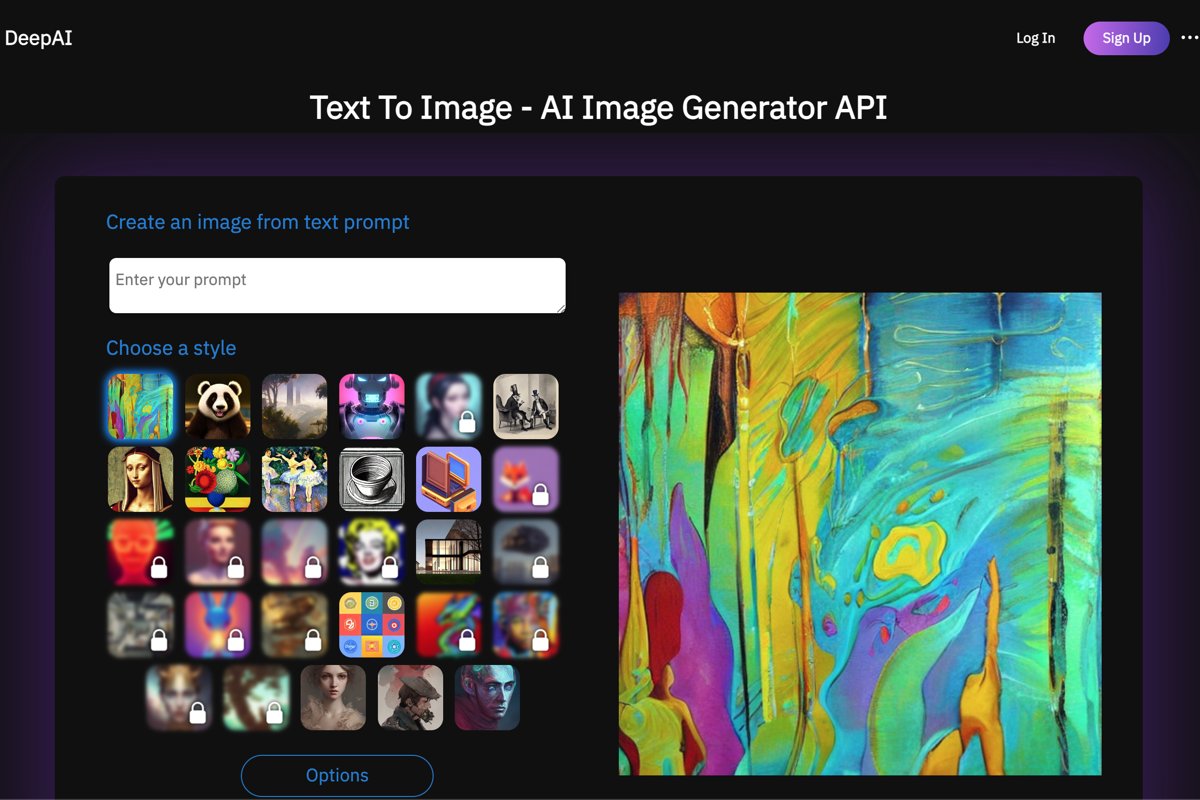Select the panda style thumbnail
Screen dimensions: 1200x800
[x=218, y=407]
